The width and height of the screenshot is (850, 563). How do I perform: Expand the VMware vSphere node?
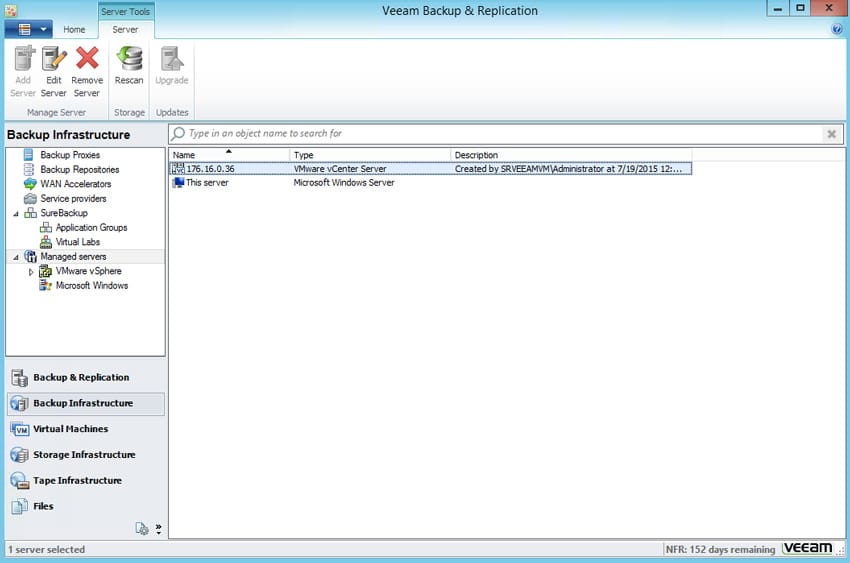point(31,271)
